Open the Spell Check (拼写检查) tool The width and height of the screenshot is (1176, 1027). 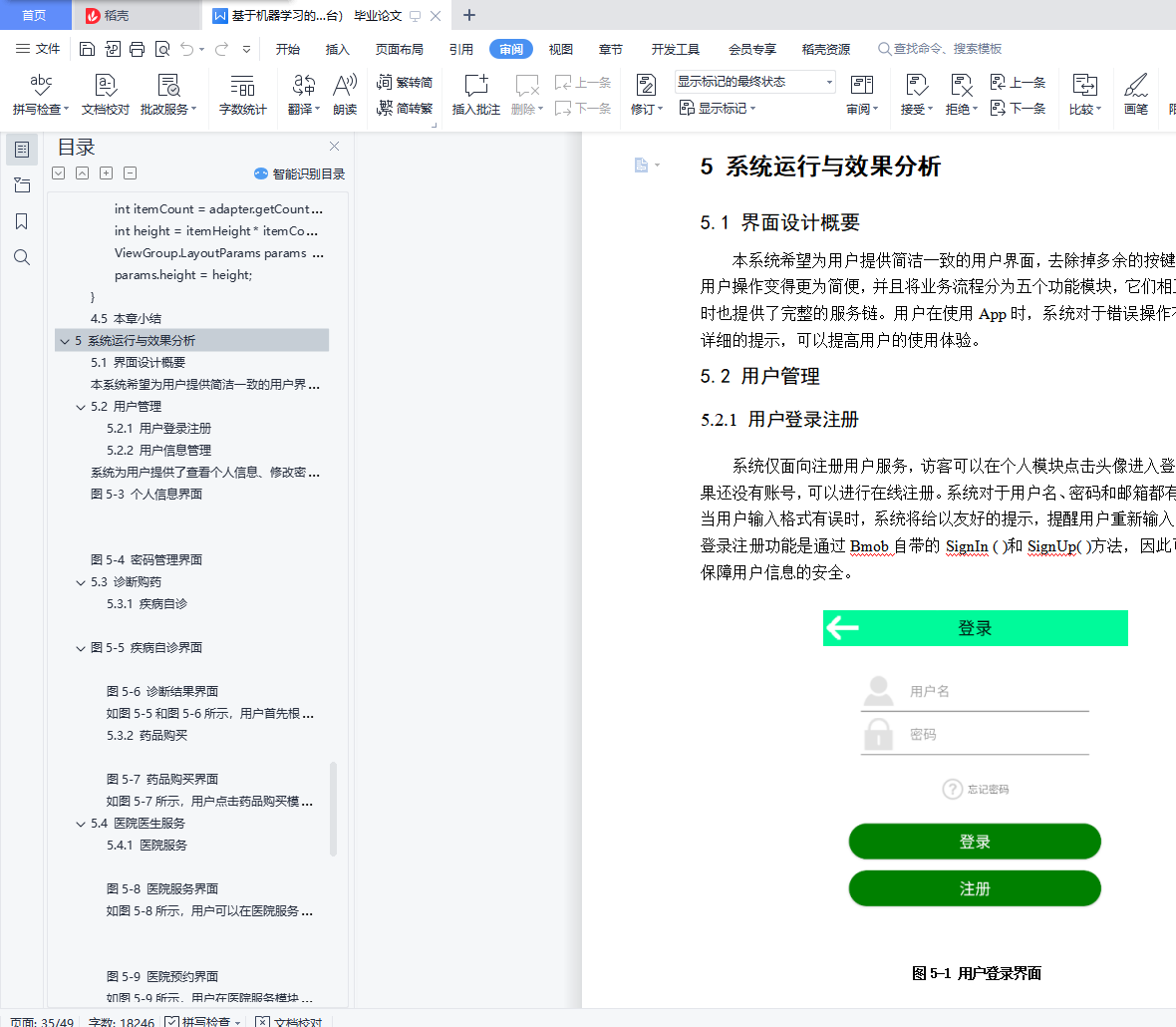[x=41, y=95]
